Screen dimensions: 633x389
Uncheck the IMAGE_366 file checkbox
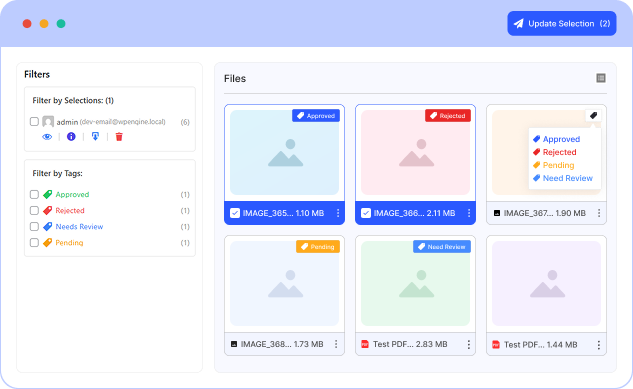click(366, 213)
